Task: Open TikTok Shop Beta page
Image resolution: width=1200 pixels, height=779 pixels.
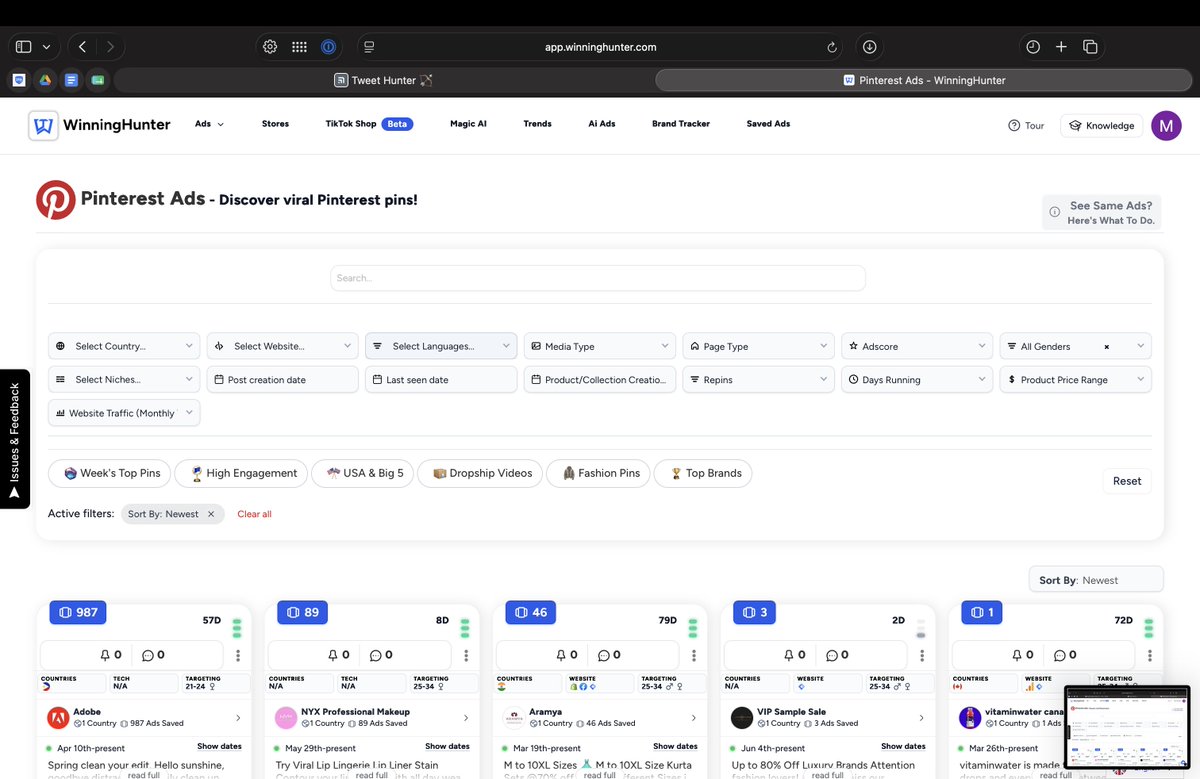Action: pos(369,124)
